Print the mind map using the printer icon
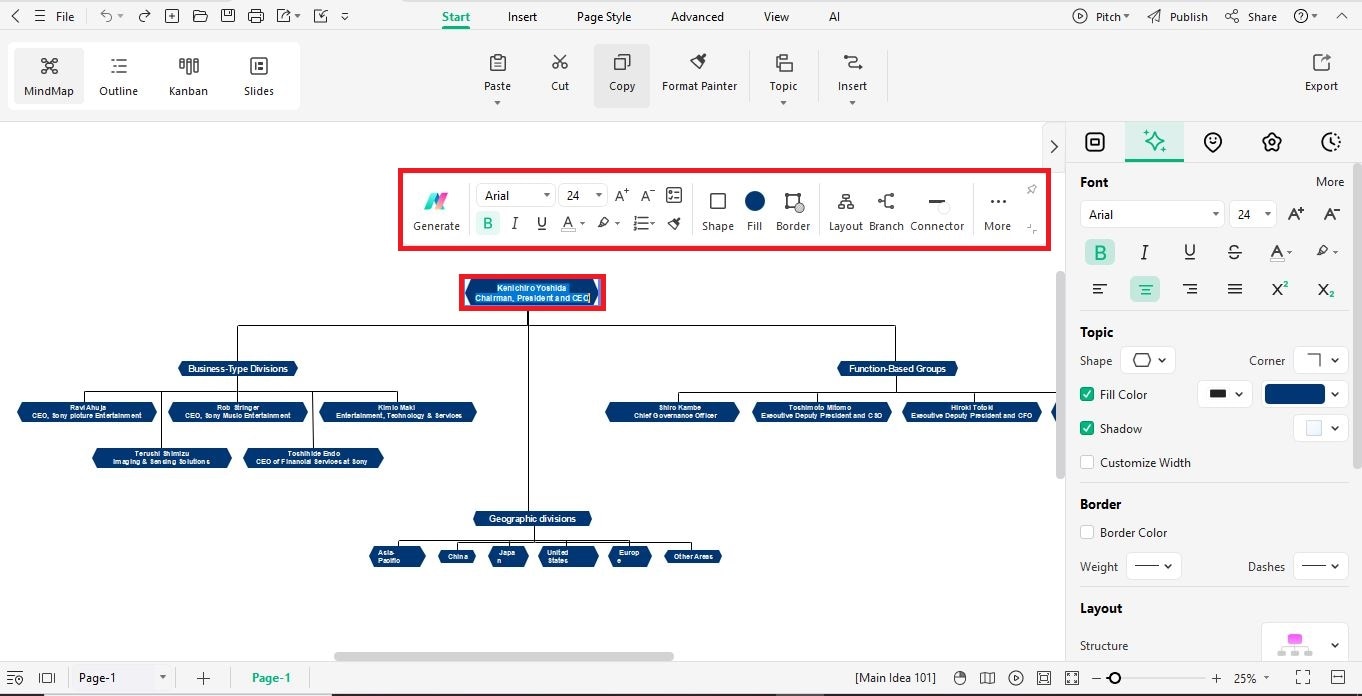Image resolution: width=1362 pixels, height=696 pixels. pos(256,16)
